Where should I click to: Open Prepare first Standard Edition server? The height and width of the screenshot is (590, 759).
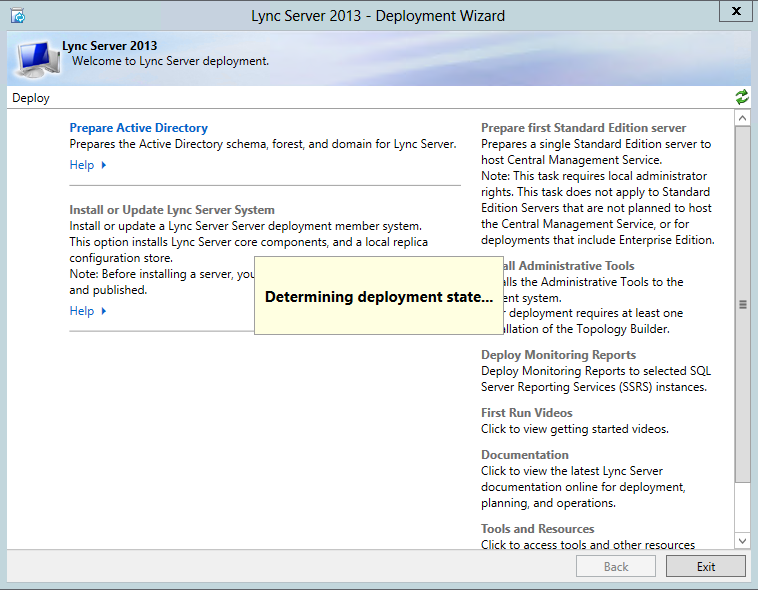point(583,128)
